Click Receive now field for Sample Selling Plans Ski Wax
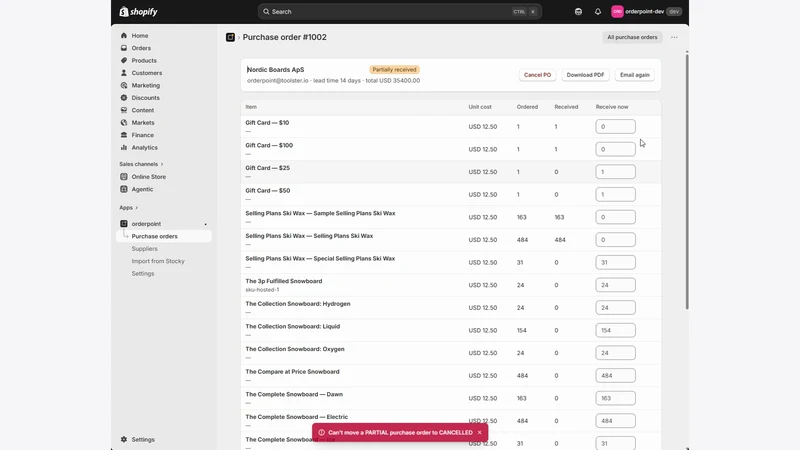800x450 pixels. 615,217
